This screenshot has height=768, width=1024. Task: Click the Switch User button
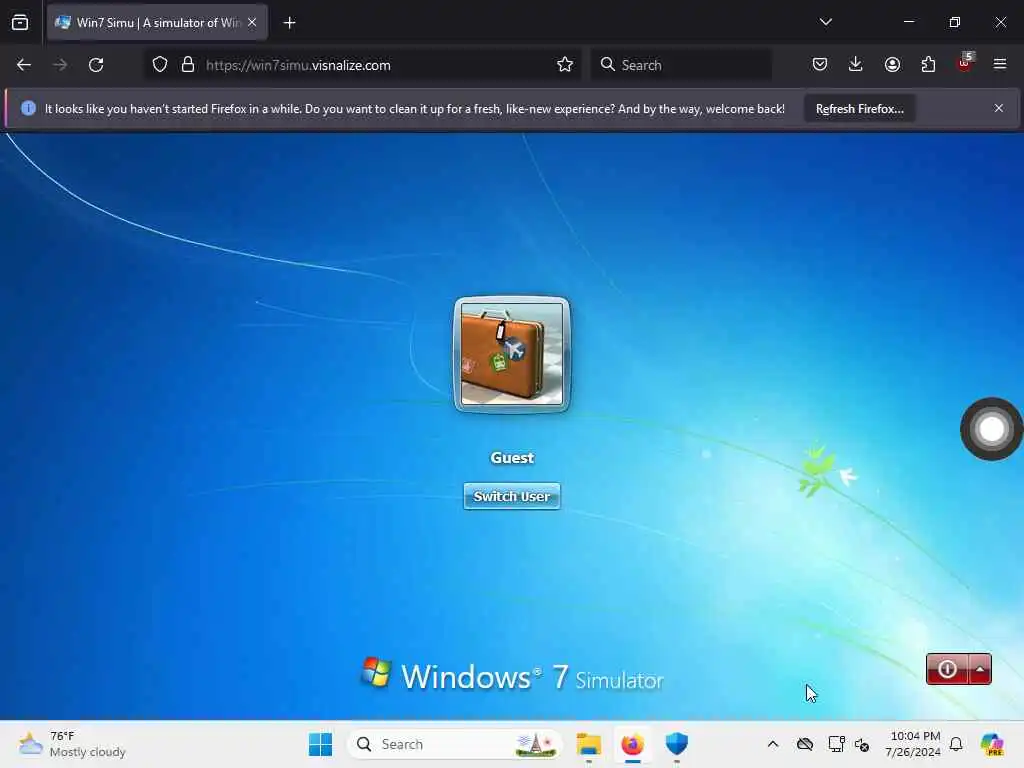pyautogui.click(x=511, y=496)
